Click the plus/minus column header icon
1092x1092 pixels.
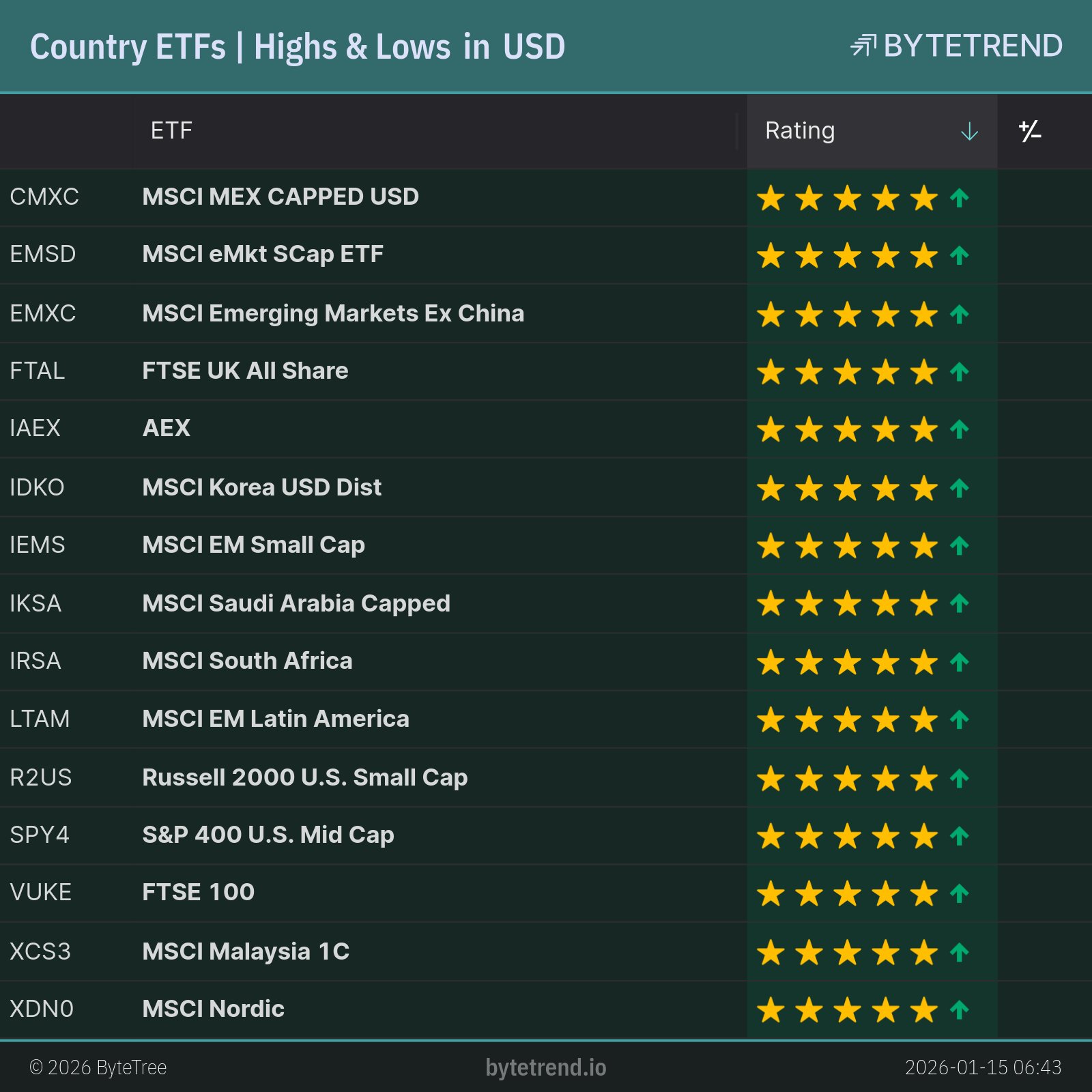pos(1029,131)
